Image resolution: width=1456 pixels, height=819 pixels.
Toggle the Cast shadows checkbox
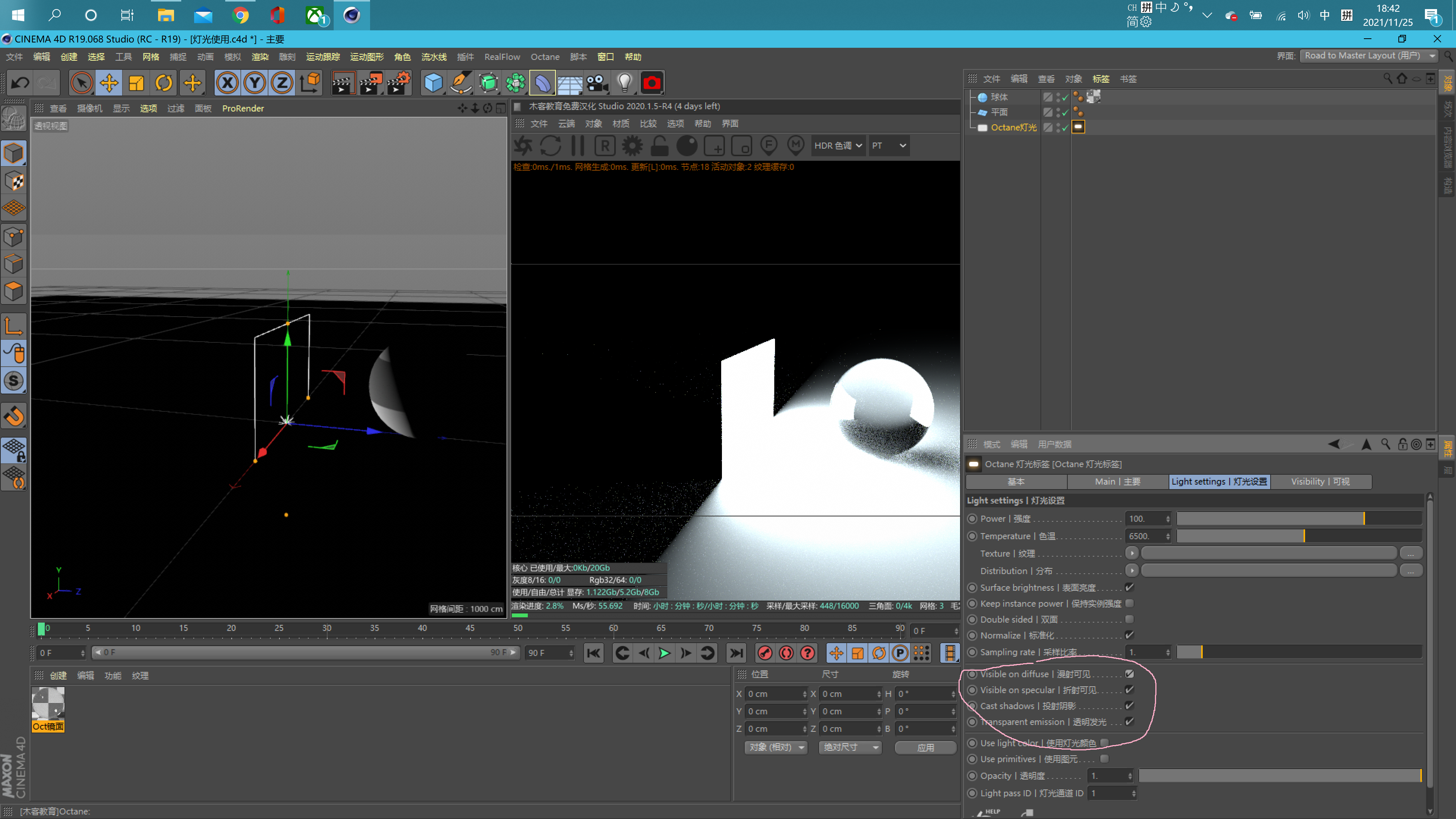(1130, 705)
